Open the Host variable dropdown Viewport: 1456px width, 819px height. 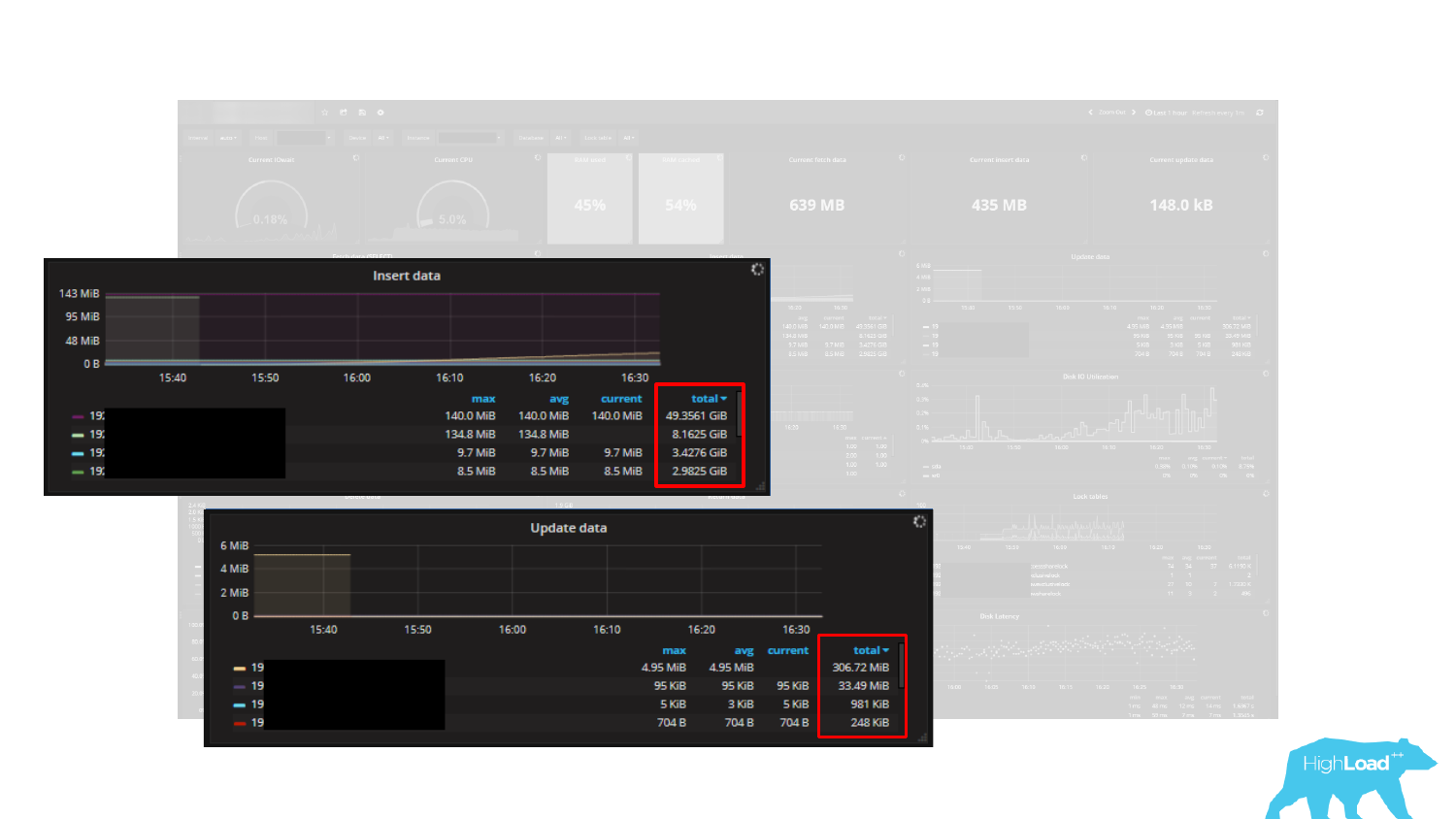point(305,138)
